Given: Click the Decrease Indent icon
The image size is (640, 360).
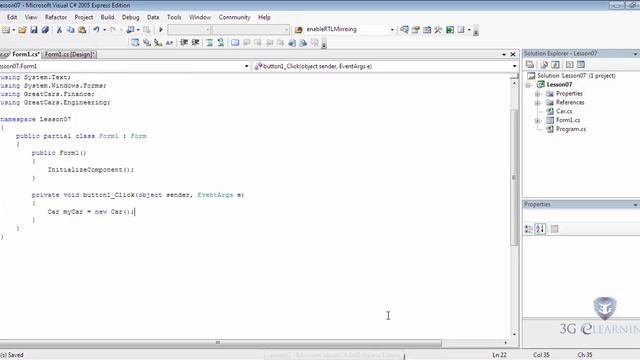Looking at the screenshot, I should 184,43.
